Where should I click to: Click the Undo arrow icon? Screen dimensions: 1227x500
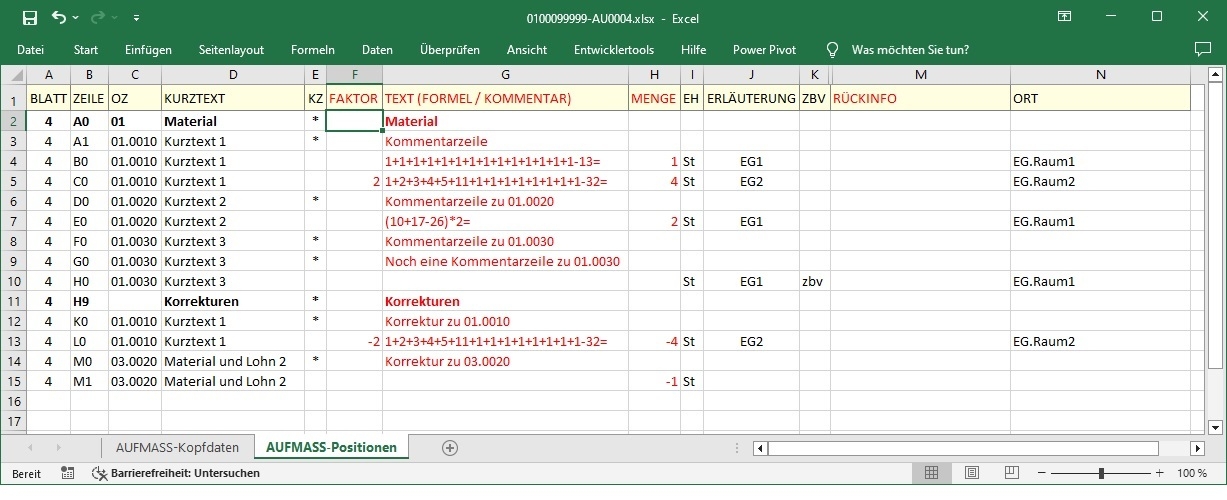click(58, 17)
